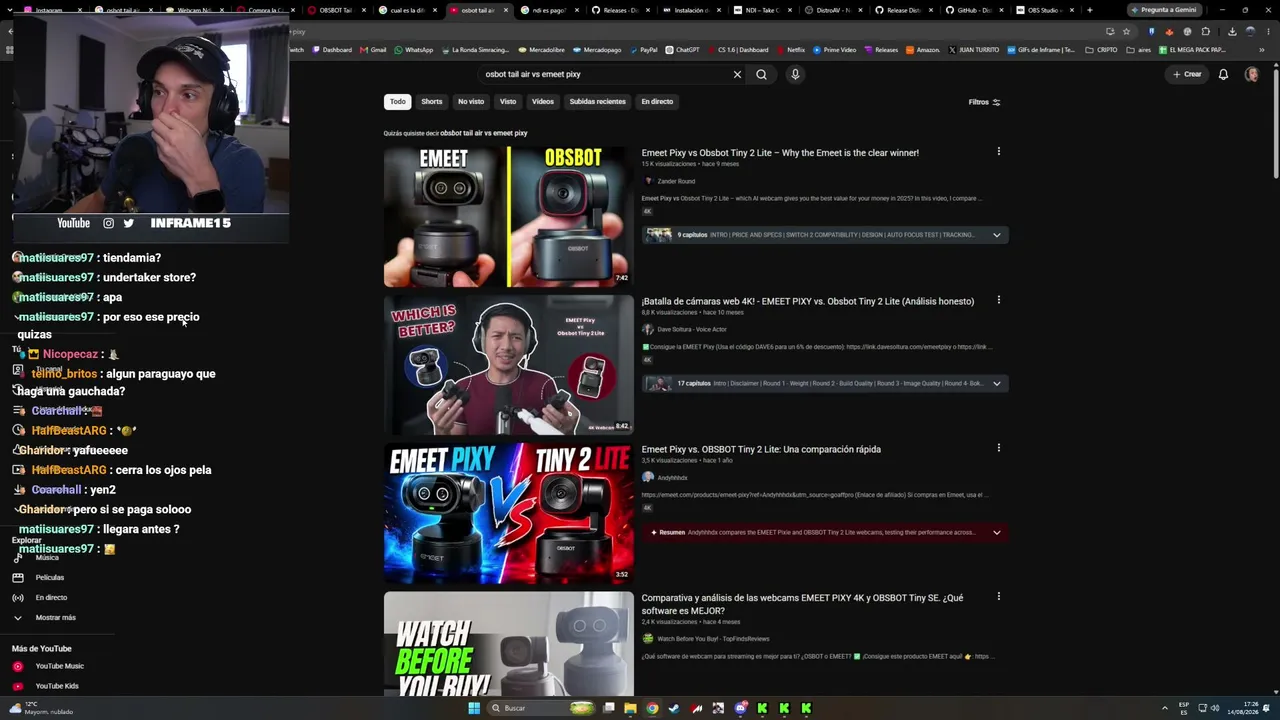
Task: Start voice search with the microphone icon
Action: click(795, 74)
